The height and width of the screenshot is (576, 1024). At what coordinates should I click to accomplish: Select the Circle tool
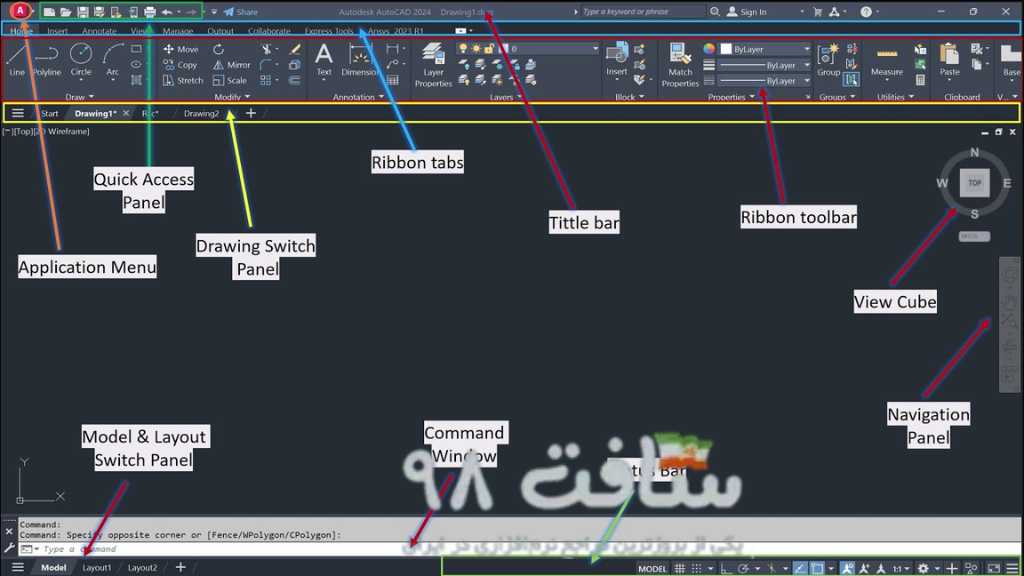81,60
